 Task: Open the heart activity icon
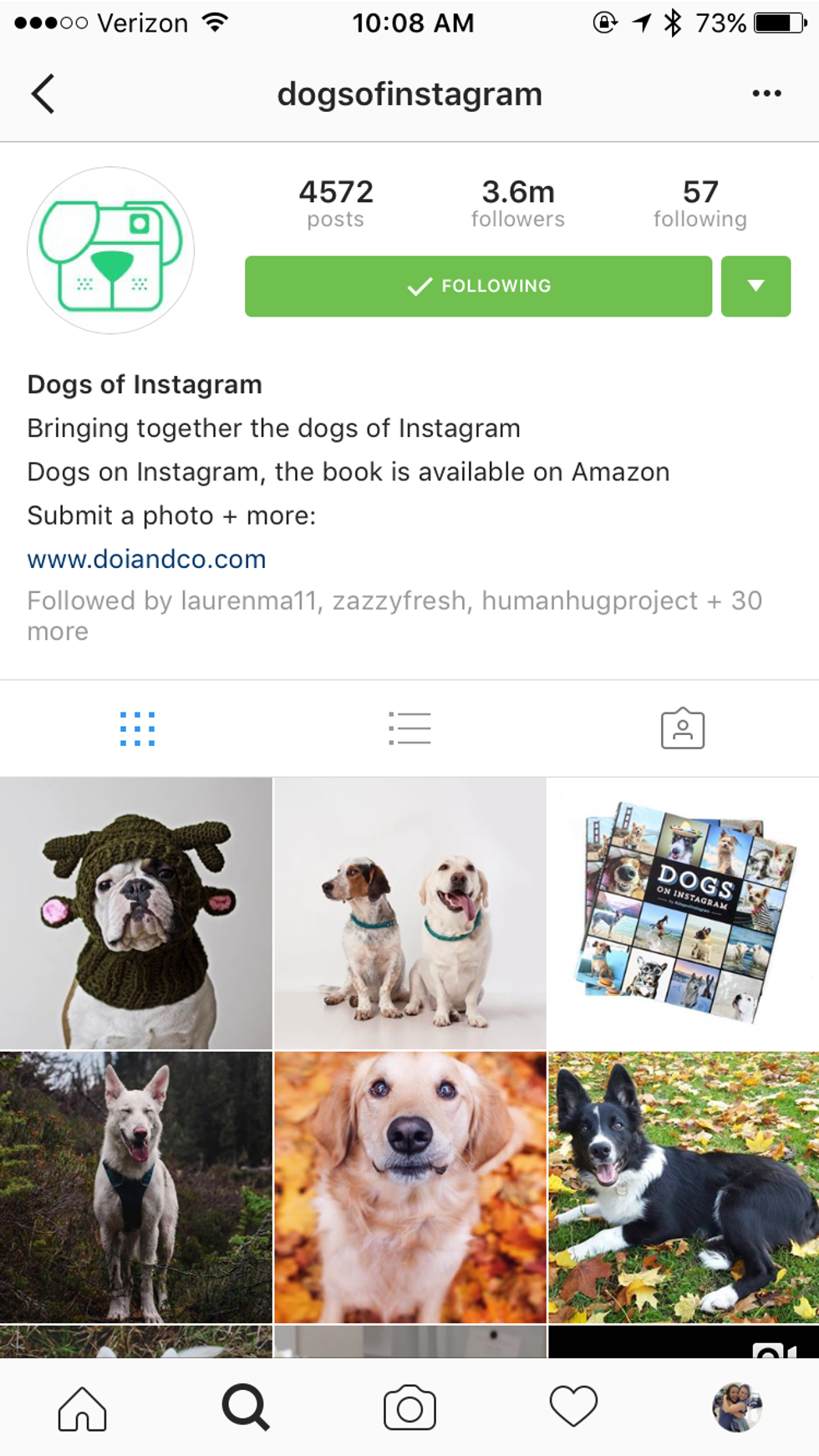click(x=573, y=1407)
